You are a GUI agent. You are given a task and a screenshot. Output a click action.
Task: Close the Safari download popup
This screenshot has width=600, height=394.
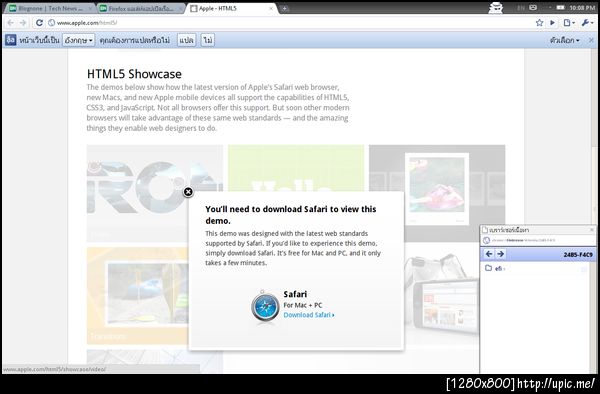point(188,192)
